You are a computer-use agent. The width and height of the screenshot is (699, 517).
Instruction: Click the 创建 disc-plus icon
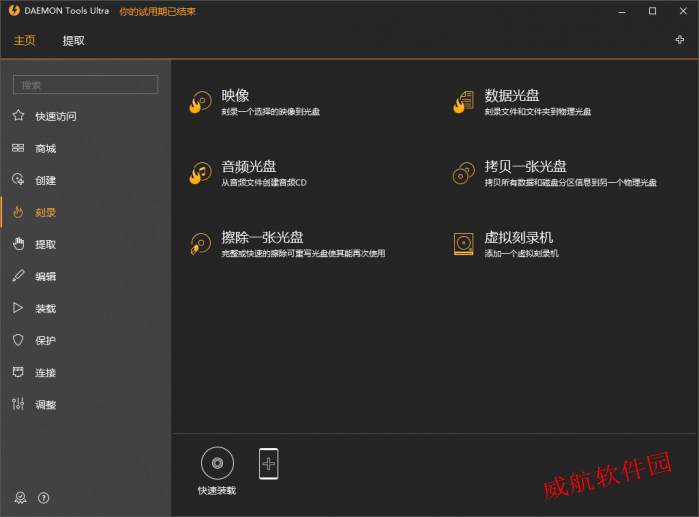[x=18, y=180]
